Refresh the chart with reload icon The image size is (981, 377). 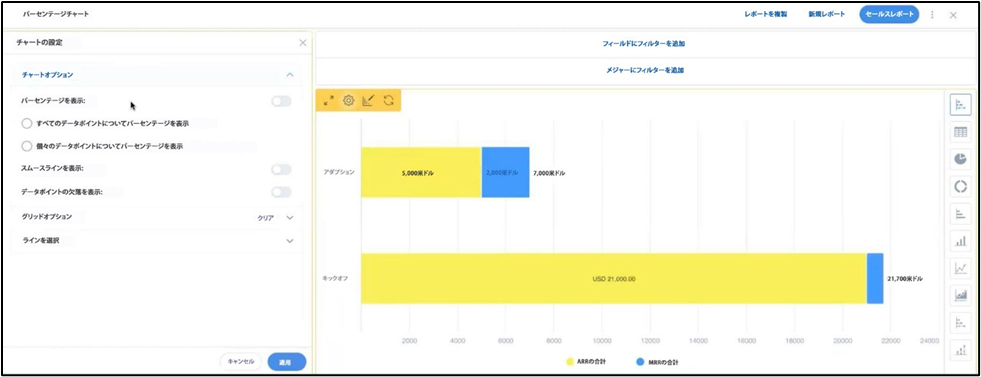pos(389,100)
